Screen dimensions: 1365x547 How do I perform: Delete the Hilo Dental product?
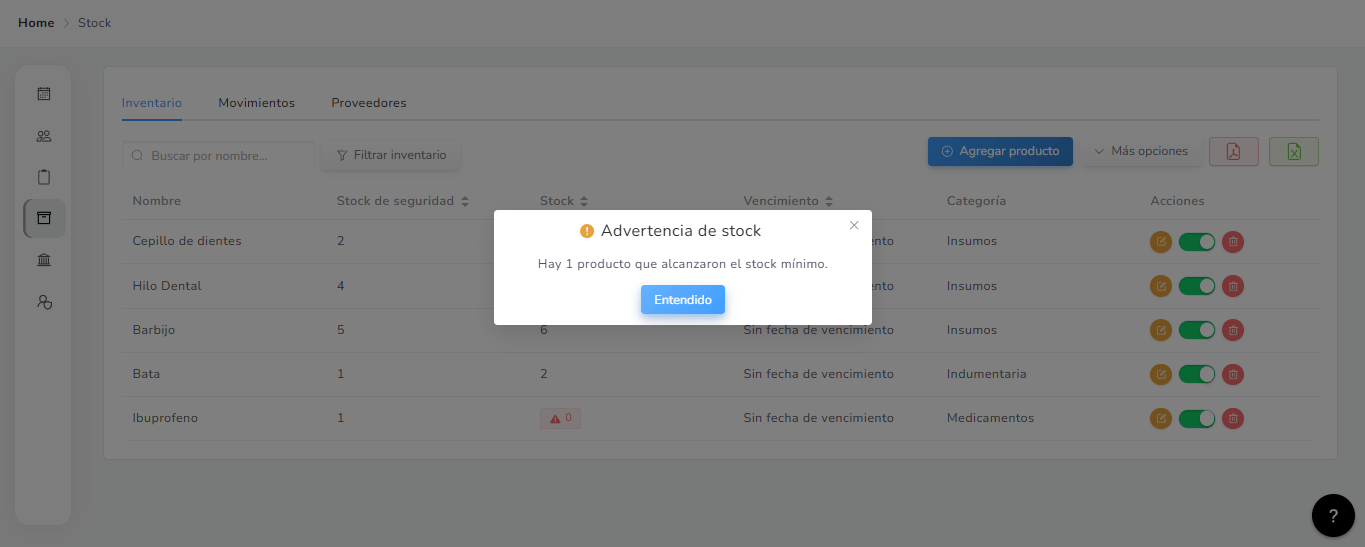pos(1233,286)
